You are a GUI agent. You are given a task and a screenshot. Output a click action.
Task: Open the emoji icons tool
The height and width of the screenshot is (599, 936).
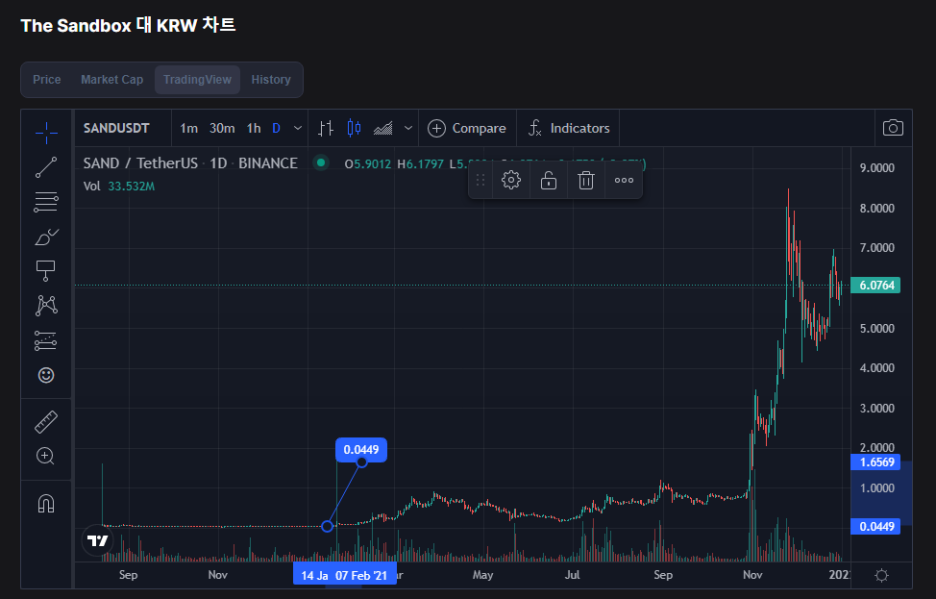click(x=46, y=375)
